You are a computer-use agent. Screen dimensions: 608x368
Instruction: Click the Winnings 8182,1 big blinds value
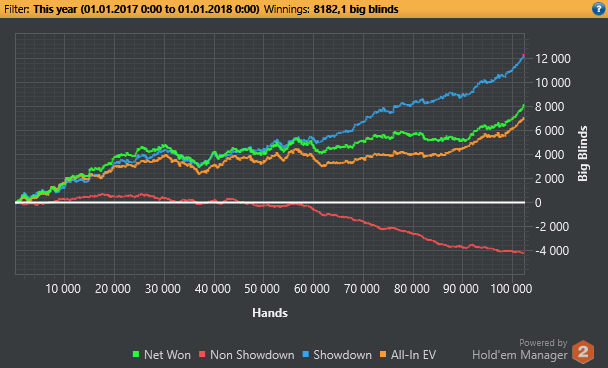point(356,9)
